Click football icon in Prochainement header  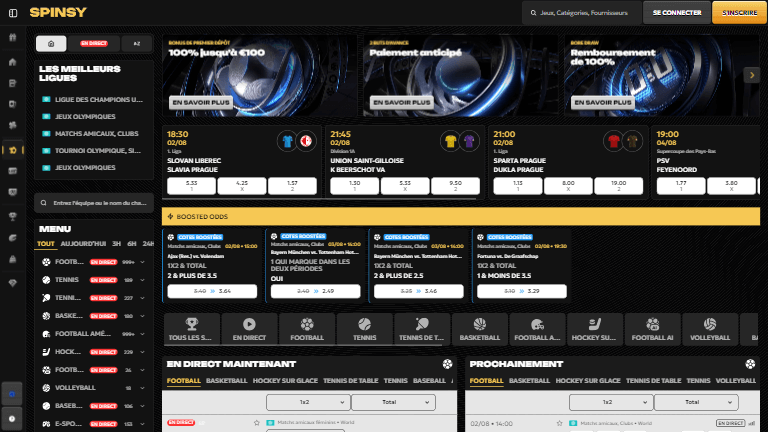750,364
